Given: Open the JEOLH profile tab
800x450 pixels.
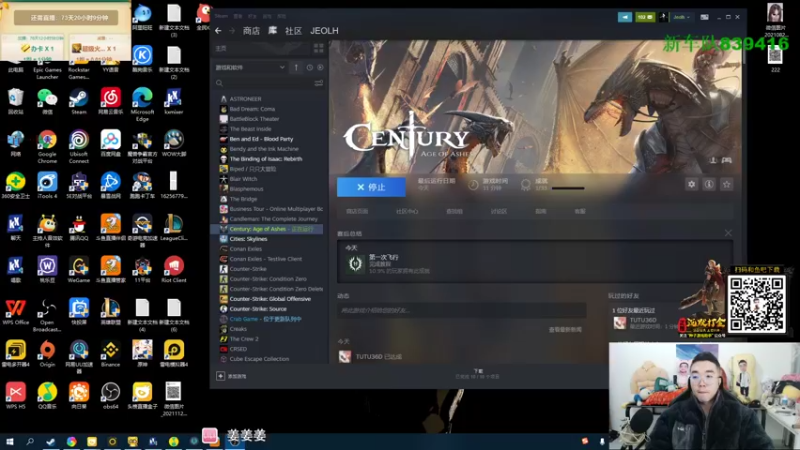Looking at the screenshot, I should point(324,31).
